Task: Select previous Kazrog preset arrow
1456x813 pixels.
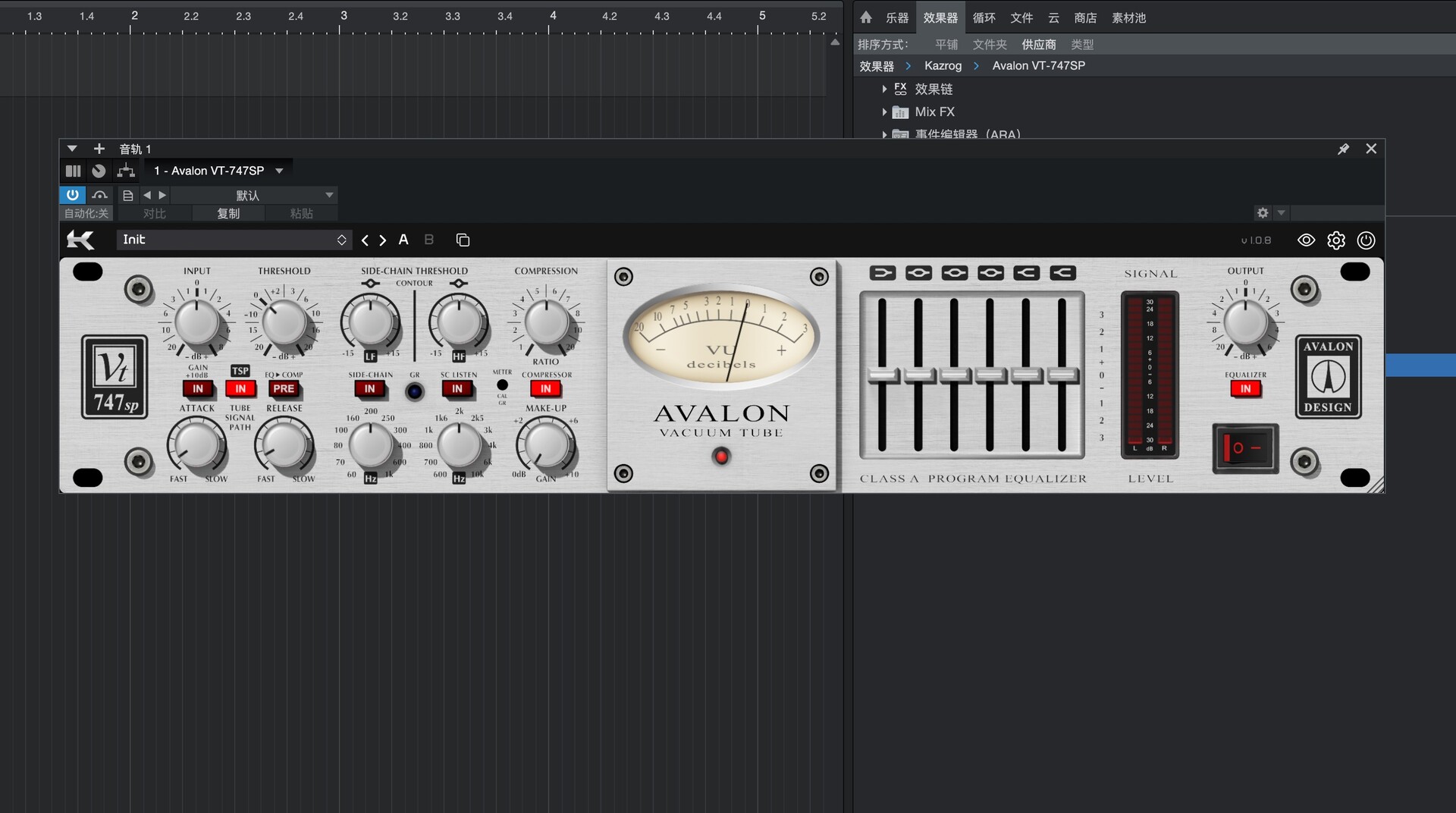Action: [x=366, y=240]
